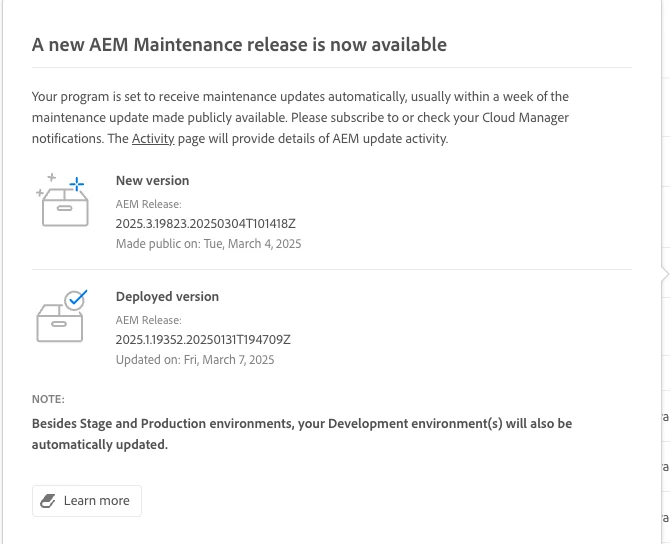
Task: Select the AEM Release label under Deployed version
Action: [x=149, y=320]
